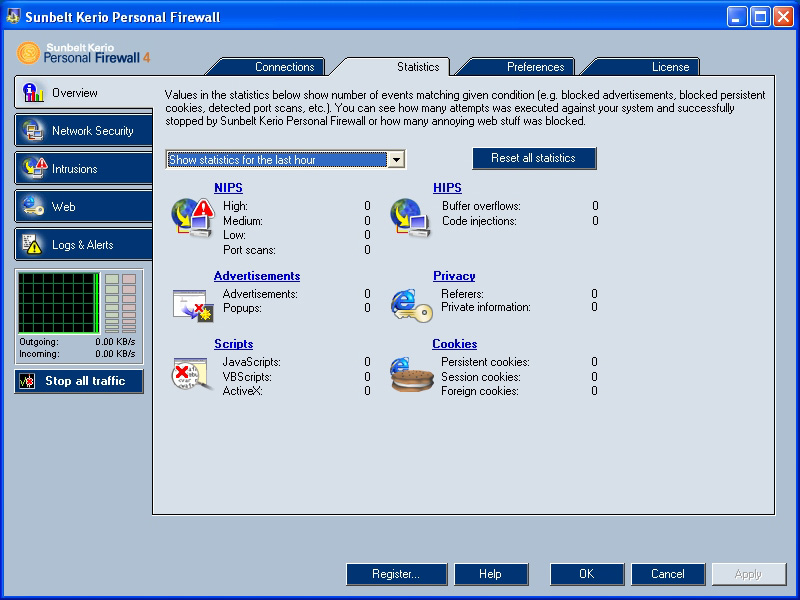Click the 'Medium:' NIPS label
This screenshot has height=600, width=800.
click(x=243, y=221)
